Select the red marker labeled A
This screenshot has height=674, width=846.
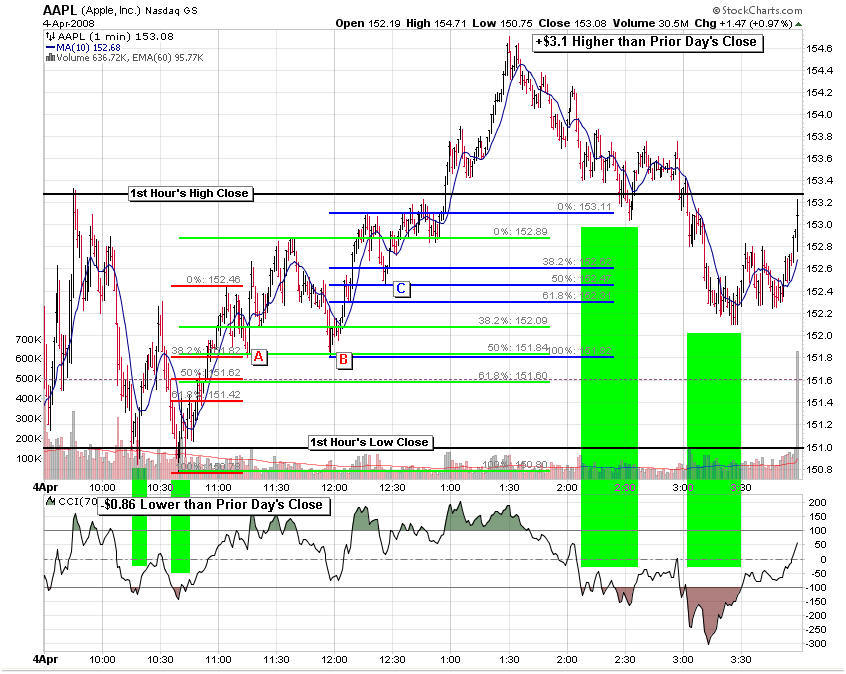[x=258, y=357]
